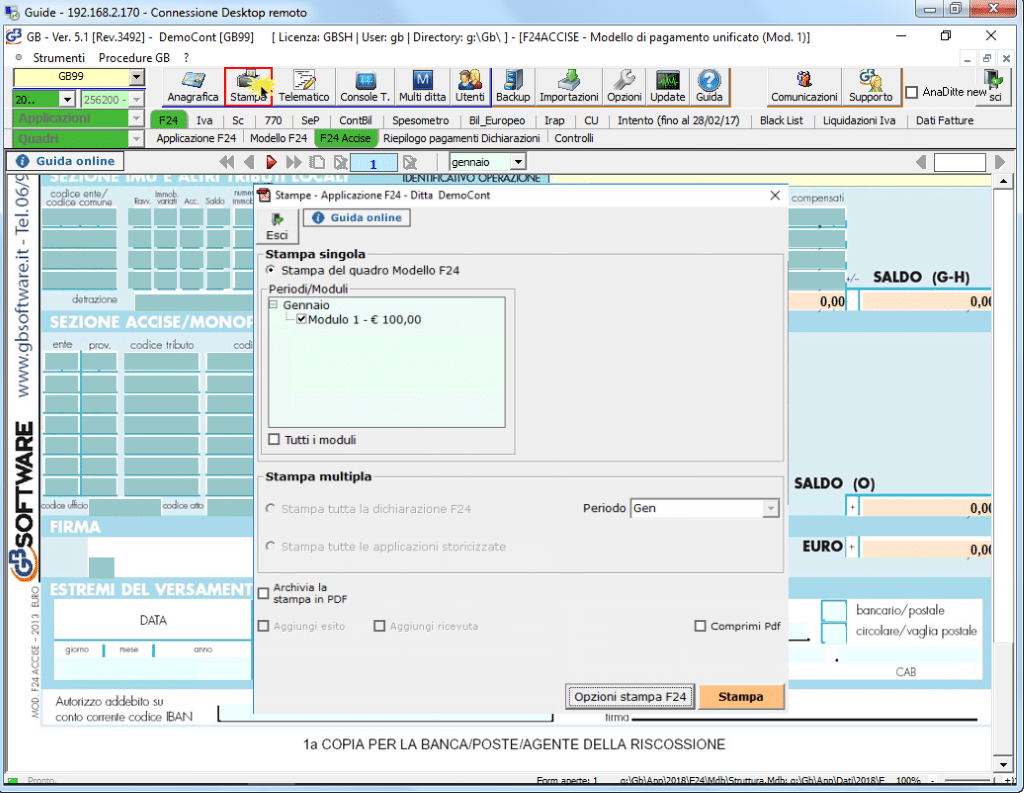Open the Strumenti menu
This screenshot has height=793, width=1024.
pos(59,58)
